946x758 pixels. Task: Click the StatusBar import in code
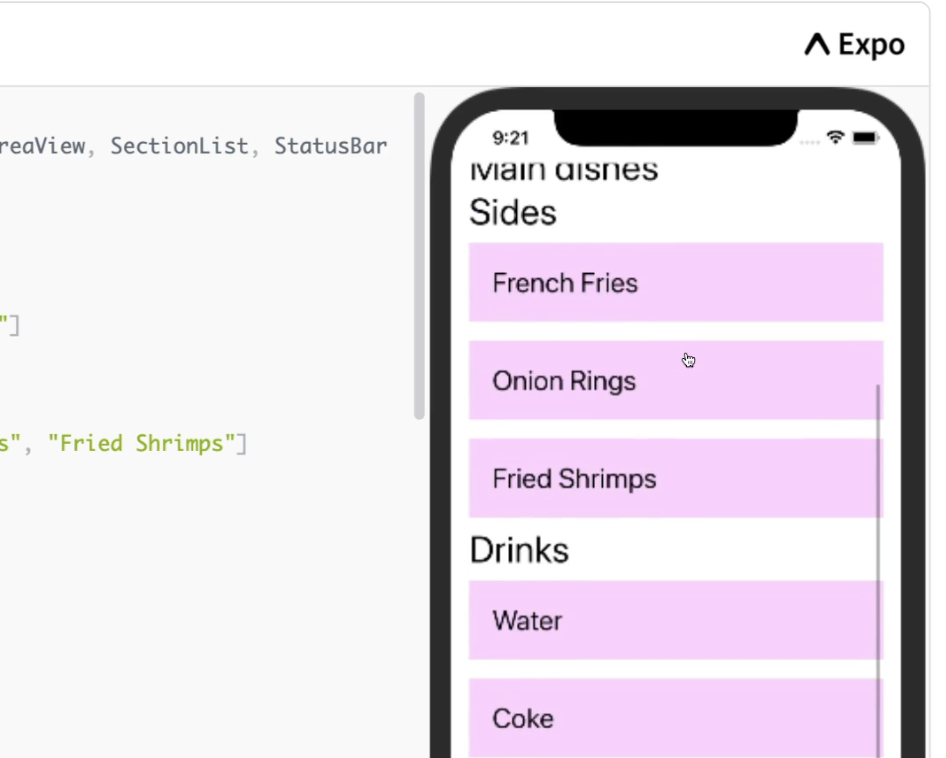coord(331,146)
